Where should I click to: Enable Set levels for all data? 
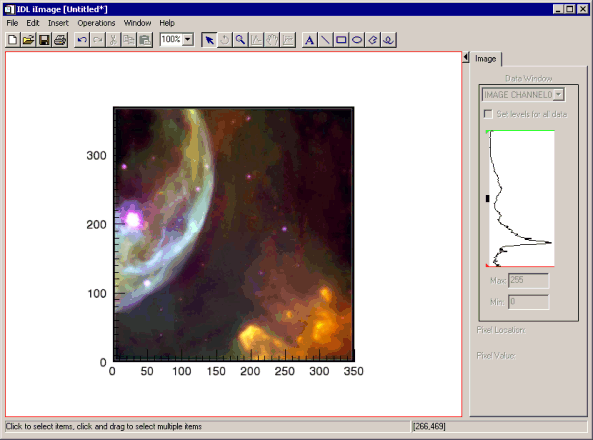488,114
